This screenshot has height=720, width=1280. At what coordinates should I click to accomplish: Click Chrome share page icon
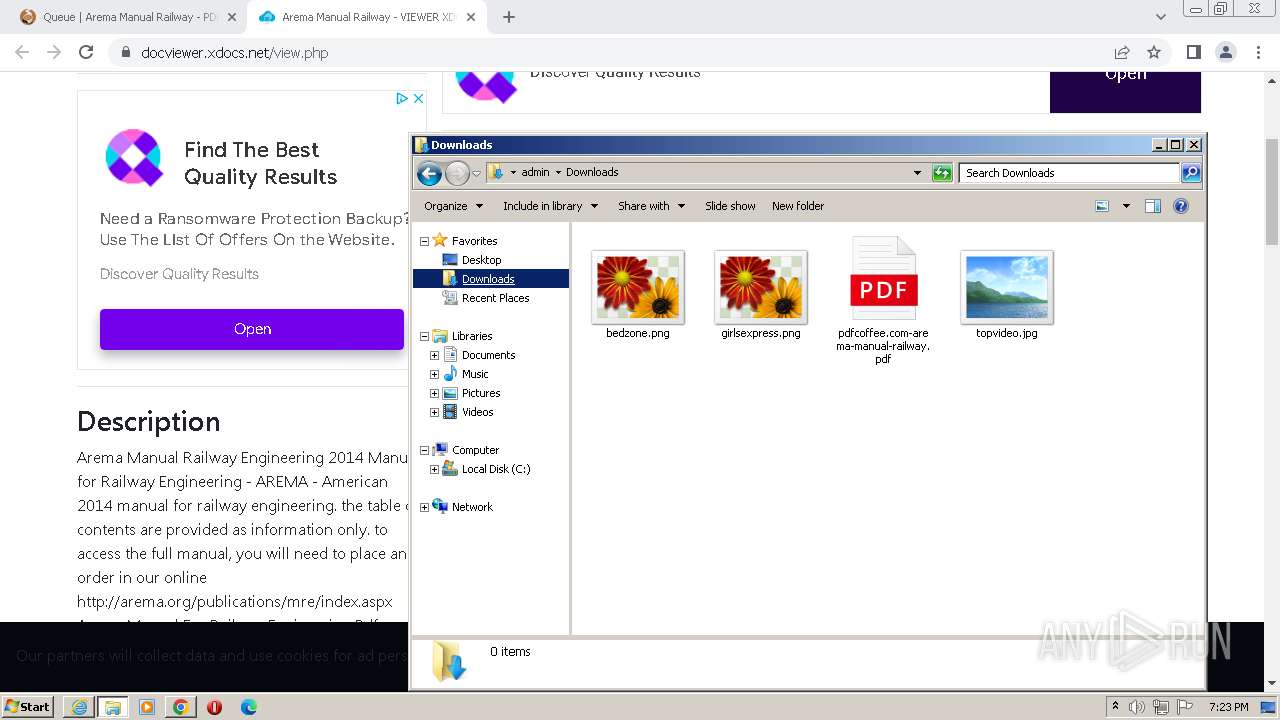1122,52
